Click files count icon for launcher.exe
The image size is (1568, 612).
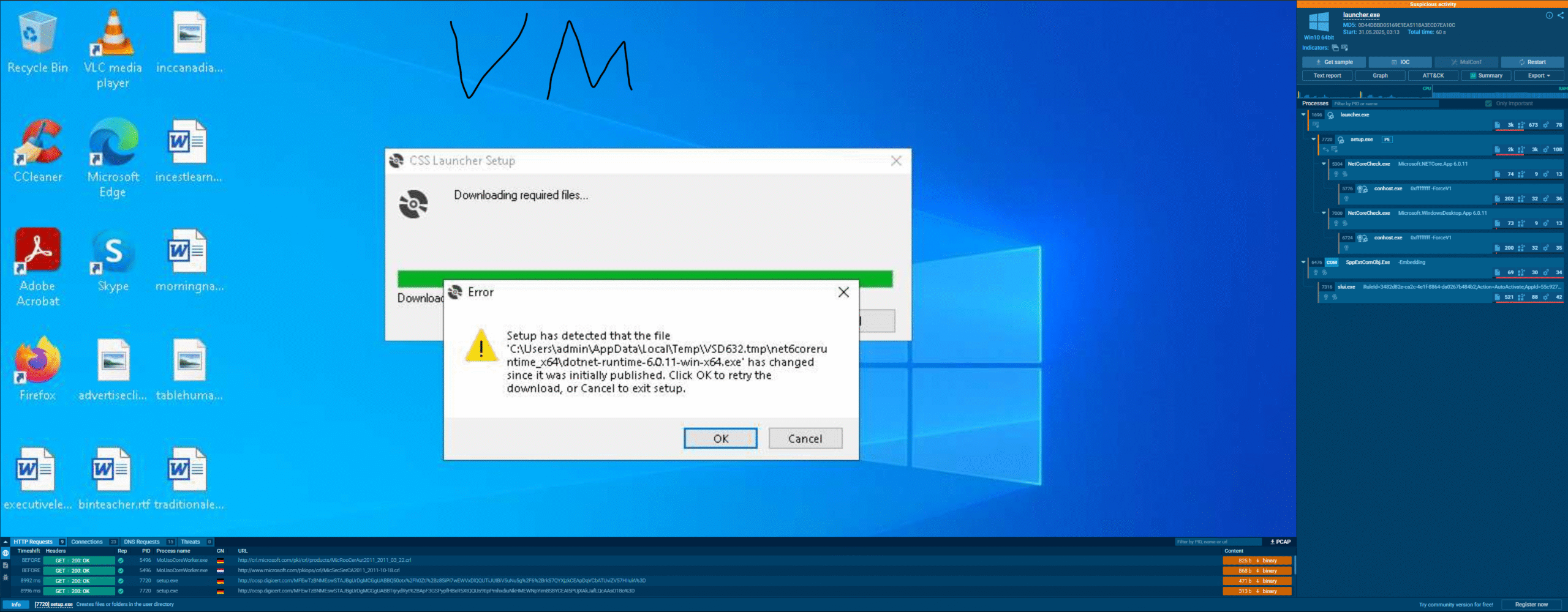(1498, 125)
